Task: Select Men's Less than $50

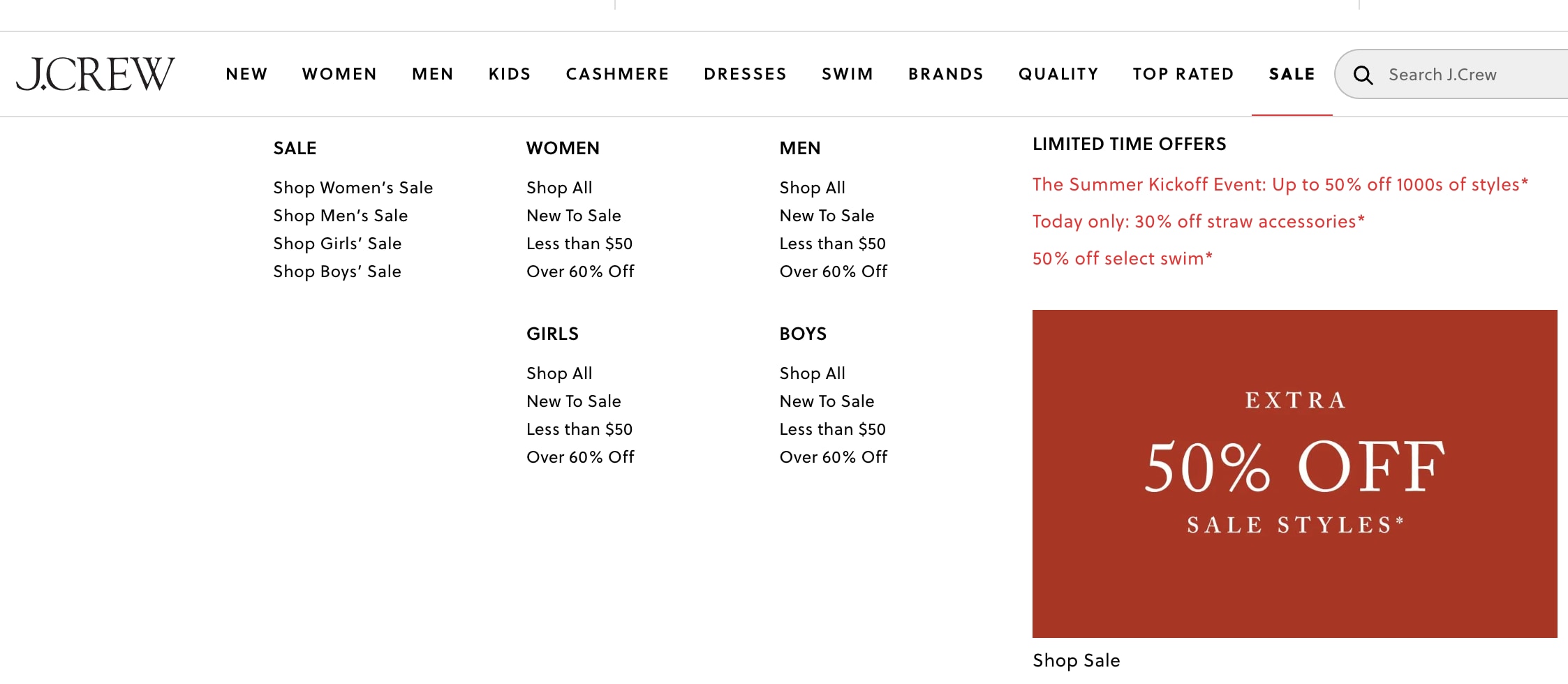Action: [832, 244]
